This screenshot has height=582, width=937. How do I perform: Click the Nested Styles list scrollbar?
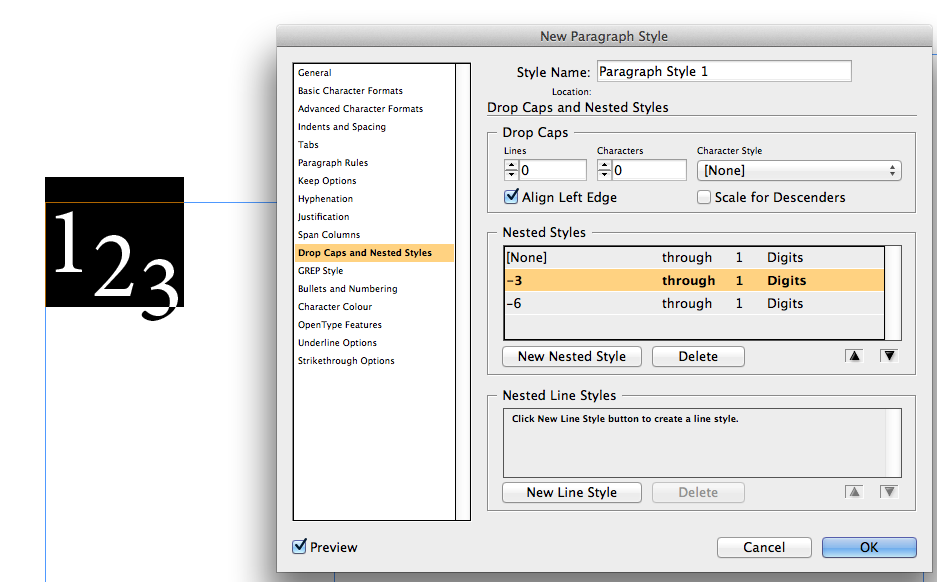point(893,293)
